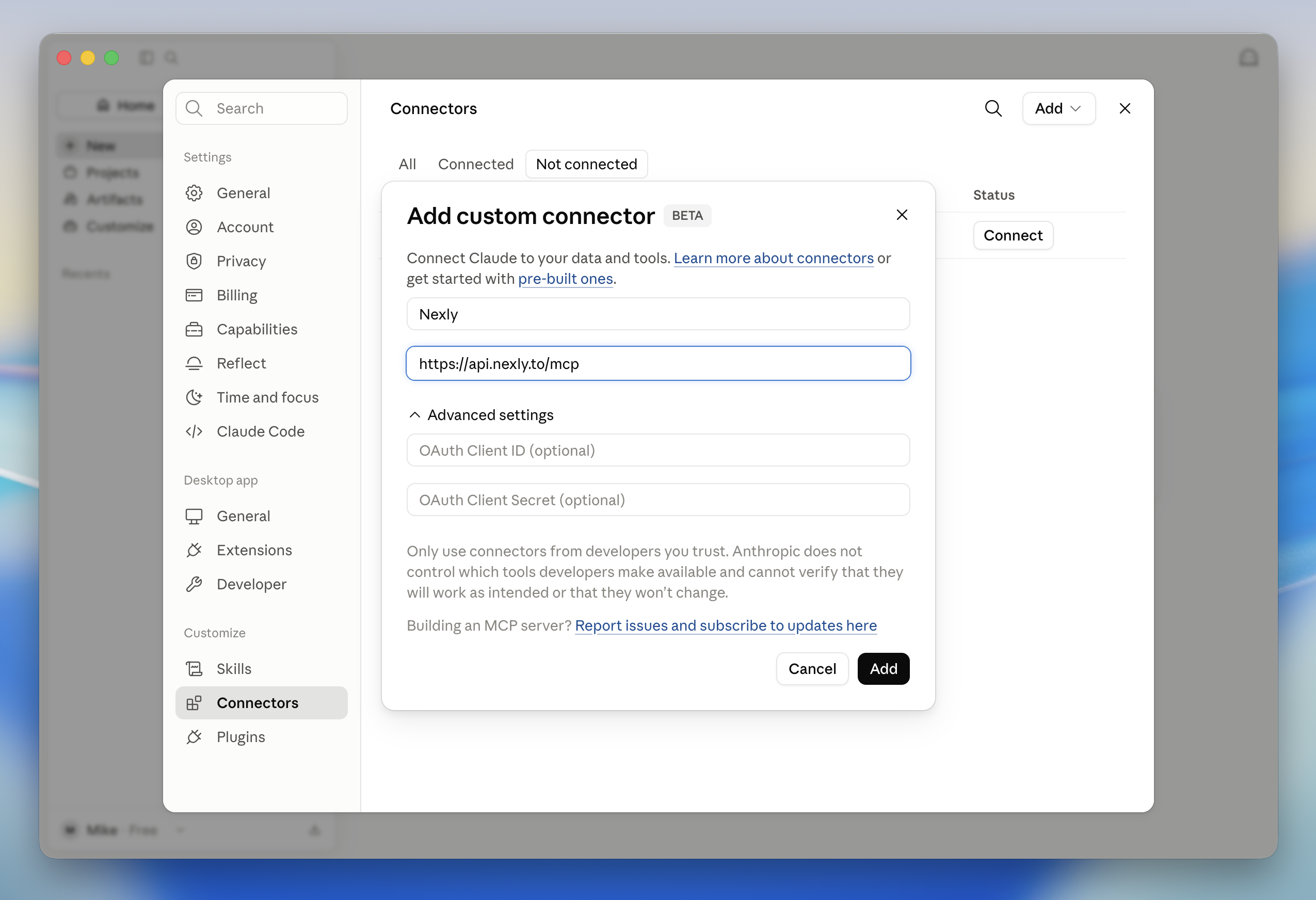This screenshot has width=1316, height=900.
Task: Click the search icon in window titlebar
Action: click(171, 58)
